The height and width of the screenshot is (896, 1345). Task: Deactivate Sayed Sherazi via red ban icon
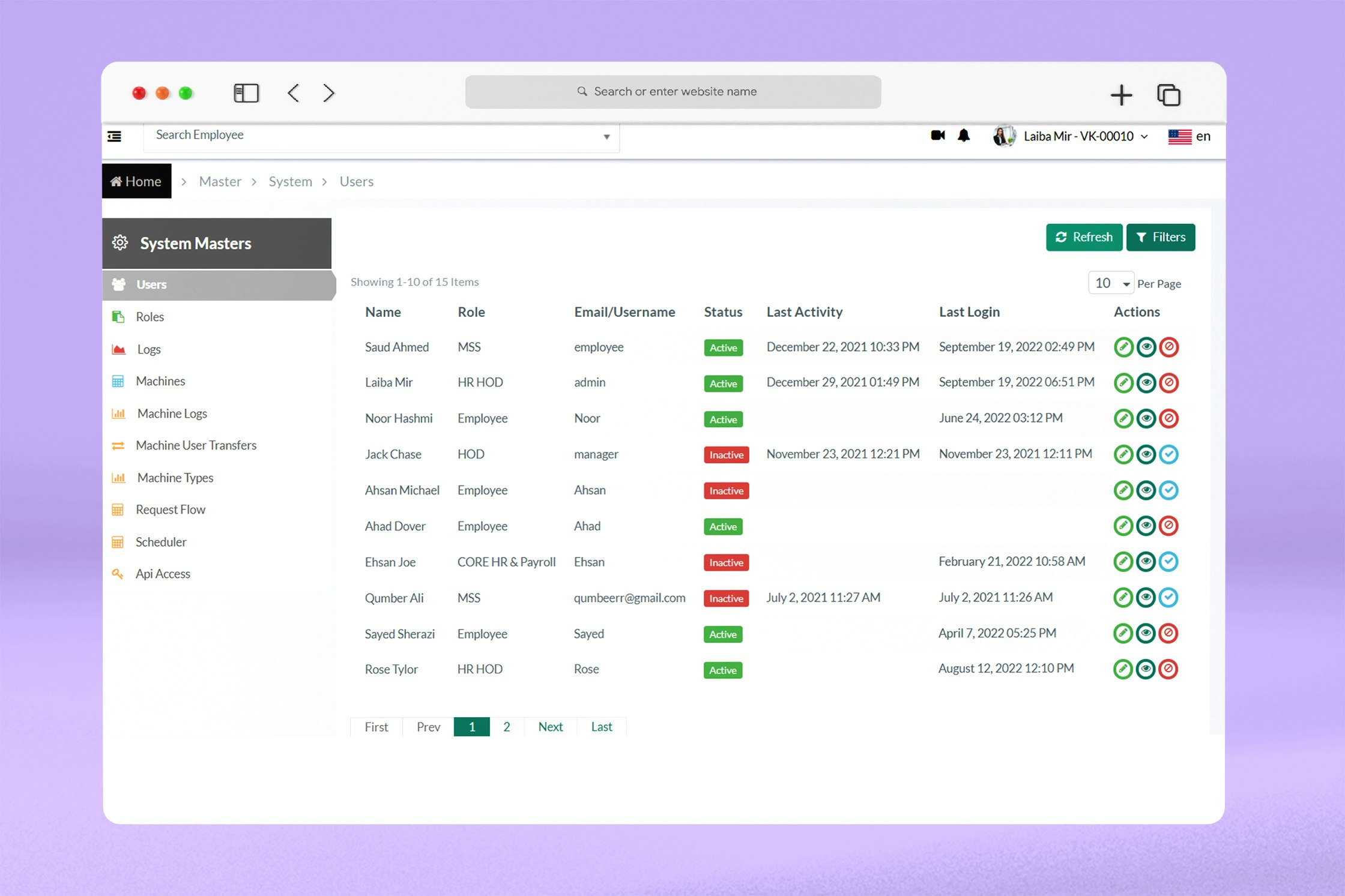click(x=1169, y=633)
